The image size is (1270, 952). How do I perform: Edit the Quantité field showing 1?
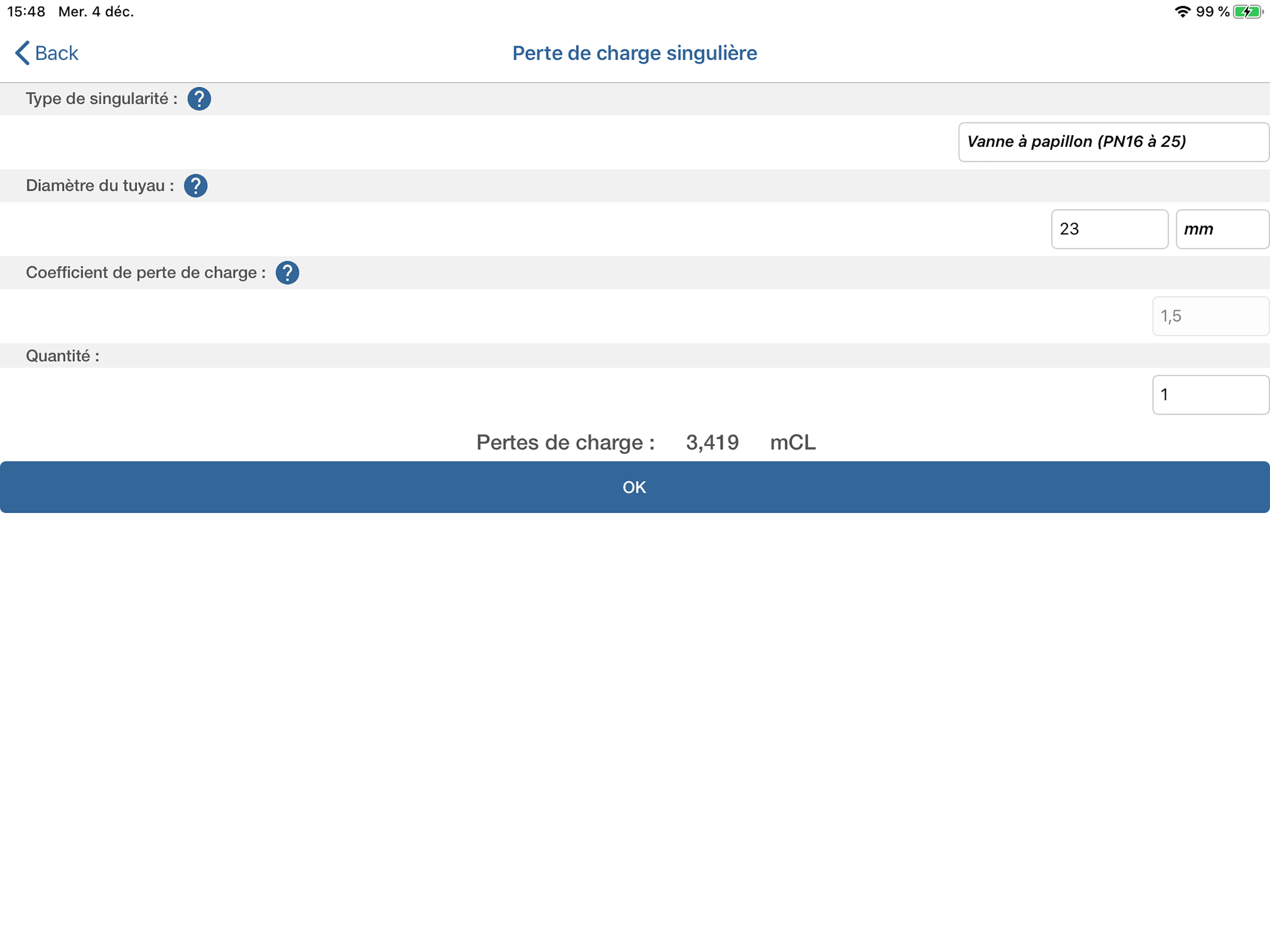tap(1210, 395)
